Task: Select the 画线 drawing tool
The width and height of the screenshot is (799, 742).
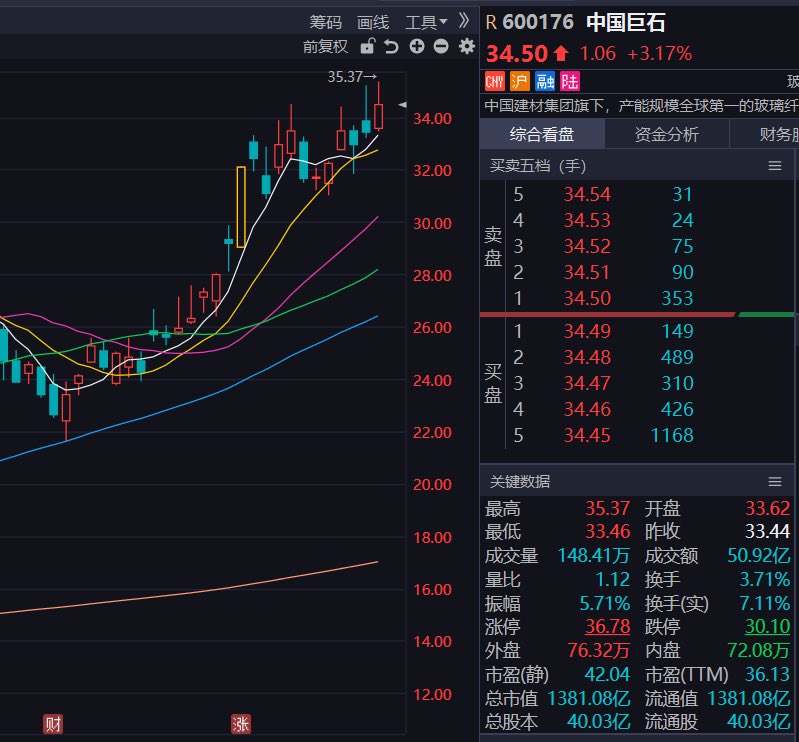Action: pos(372,22)
